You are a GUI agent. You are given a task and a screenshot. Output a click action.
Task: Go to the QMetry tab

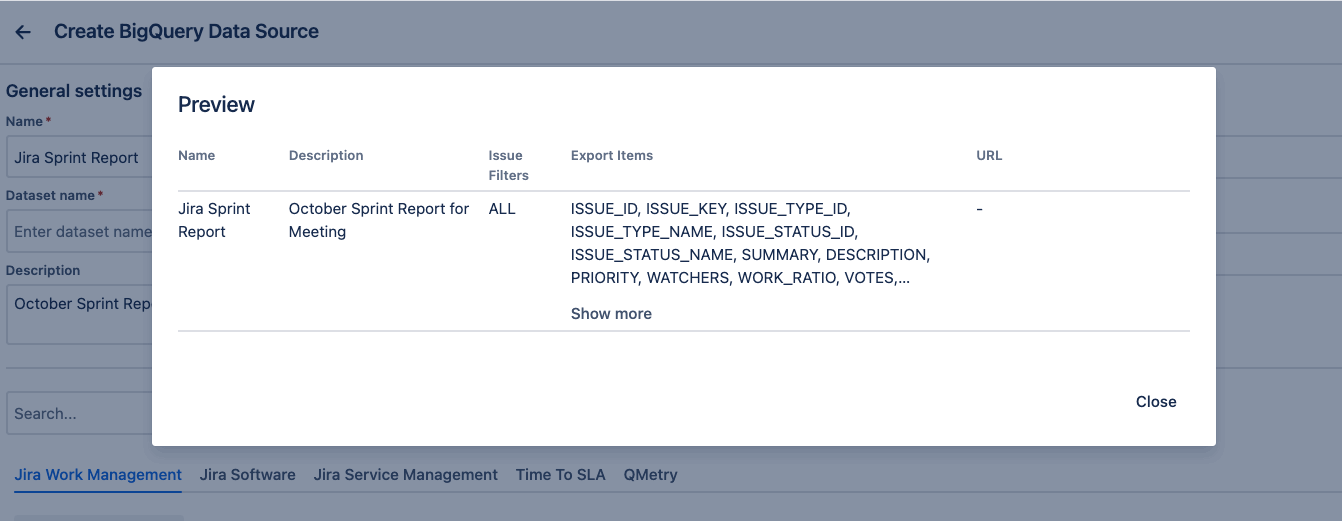tap(650, 475)
